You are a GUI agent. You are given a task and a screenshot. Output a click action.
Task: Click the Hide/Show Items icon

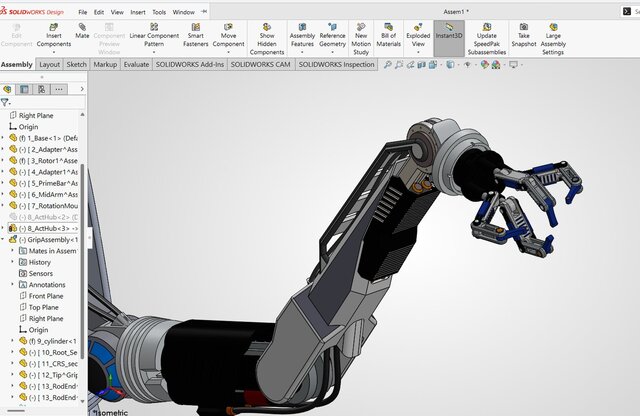point(468,65)
